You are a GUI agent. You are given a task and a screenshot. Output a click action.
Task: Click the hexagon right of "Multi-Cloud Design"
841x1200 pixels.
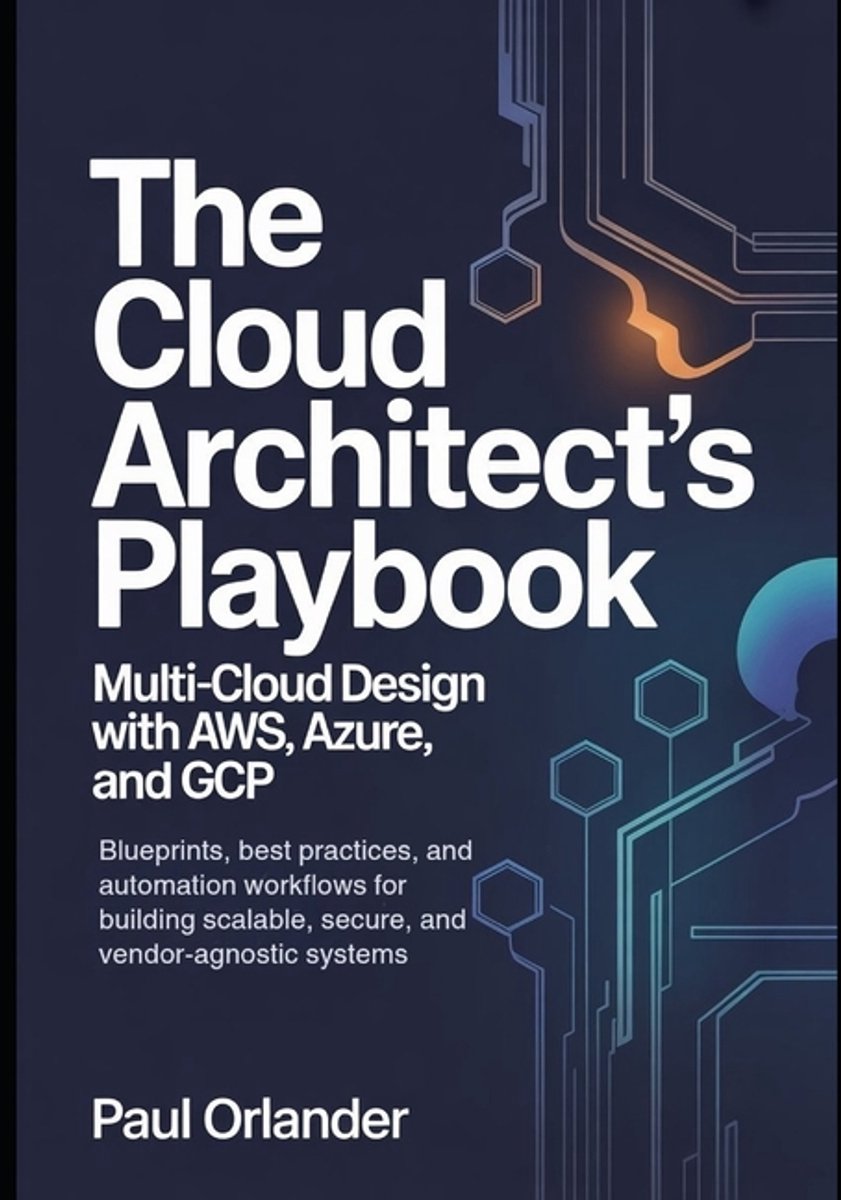(x=671, y=699)
